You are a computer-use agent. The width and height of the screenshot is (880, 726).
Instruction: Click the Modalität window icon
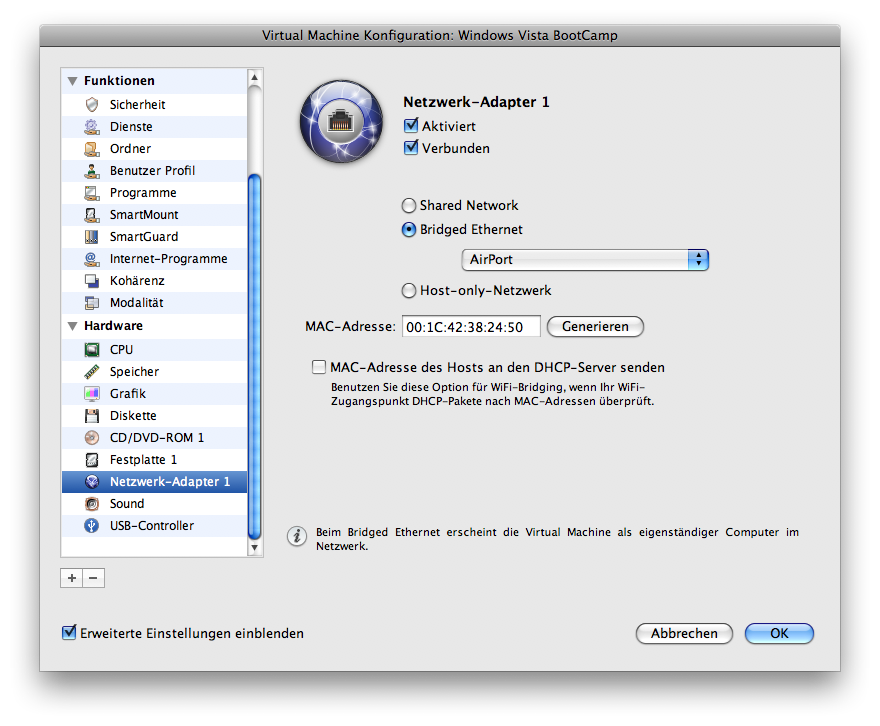[91, 303]
